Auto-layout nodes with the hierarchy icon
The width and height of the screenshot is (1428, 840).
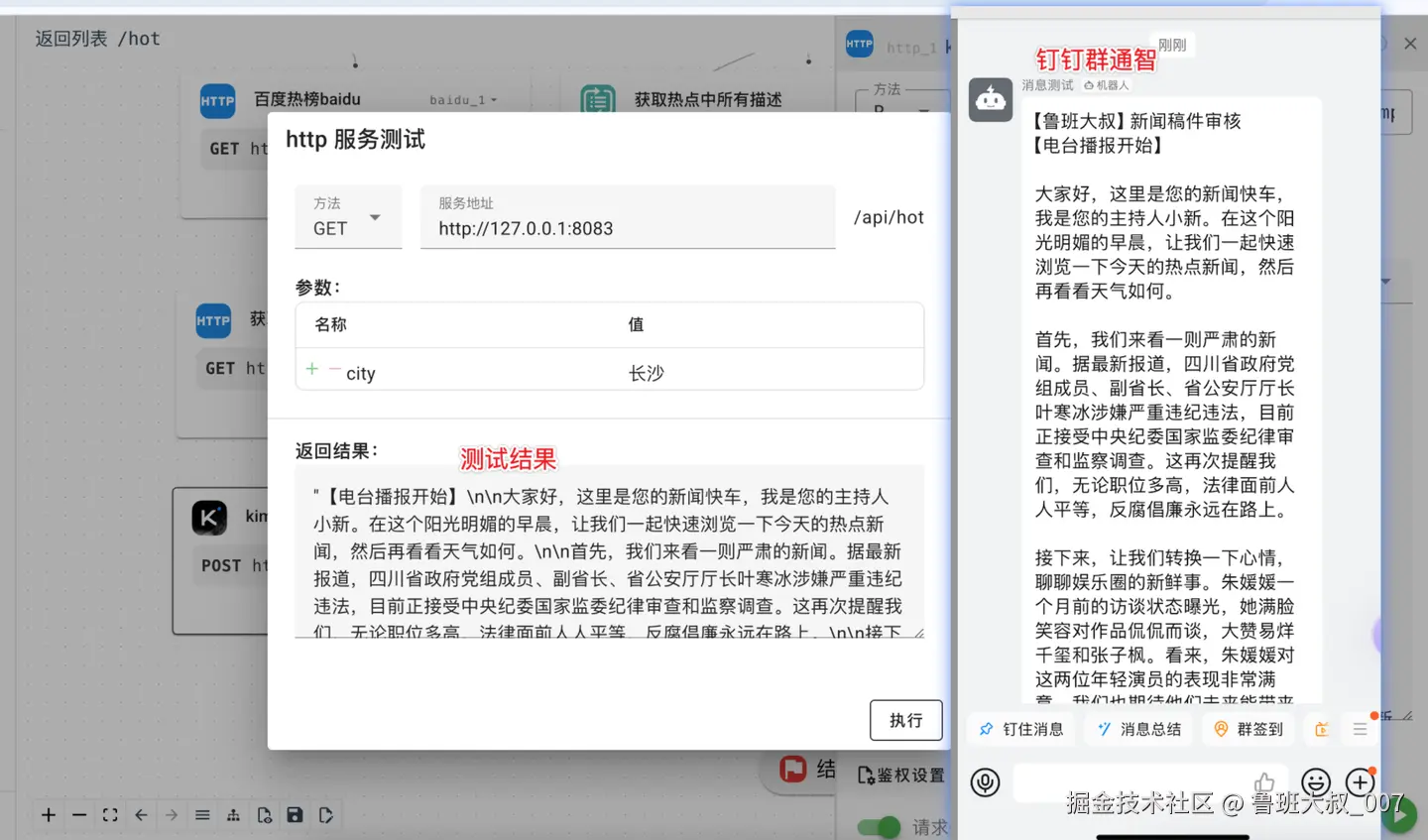[x=233, y=815]
